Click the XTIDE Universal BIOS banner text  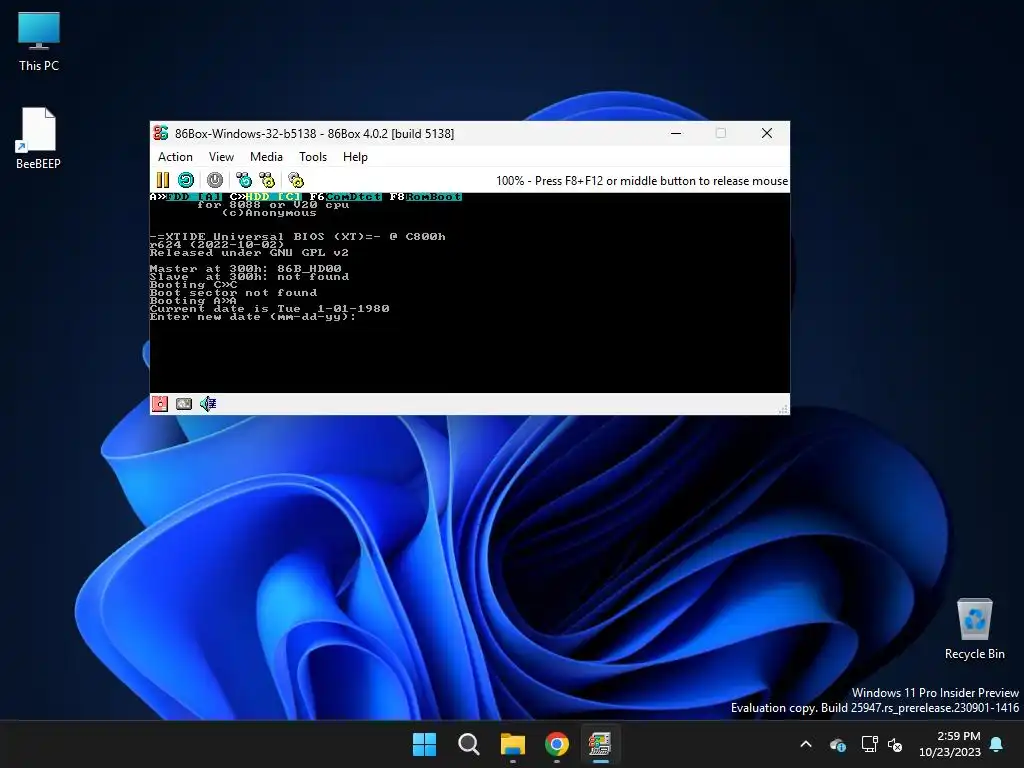(x=298, y=236)
